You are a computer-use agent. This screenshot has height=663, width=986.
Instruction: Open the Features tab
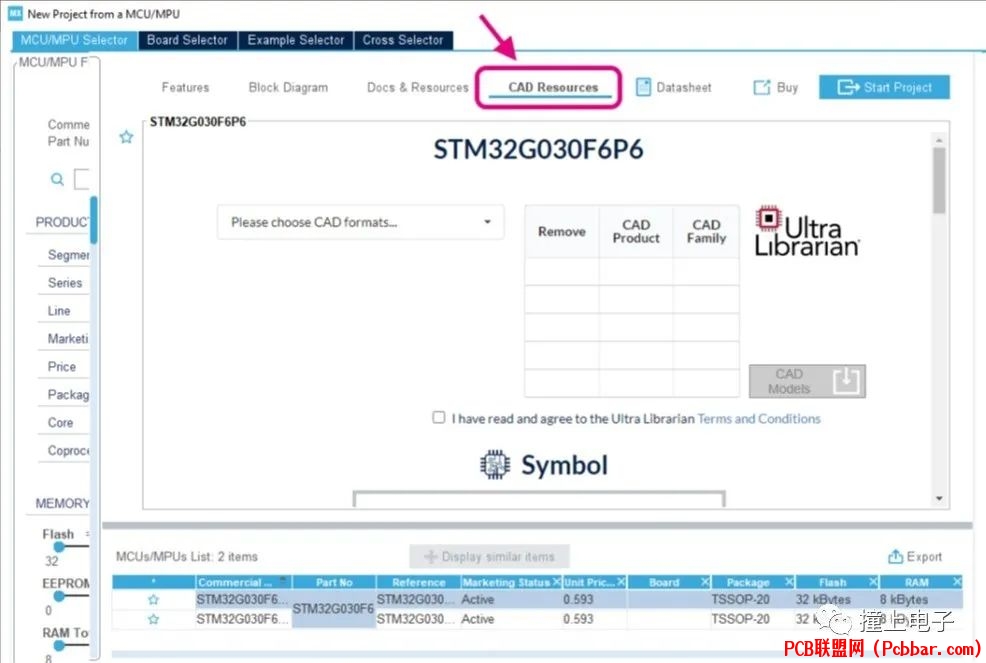pos(185,87)
